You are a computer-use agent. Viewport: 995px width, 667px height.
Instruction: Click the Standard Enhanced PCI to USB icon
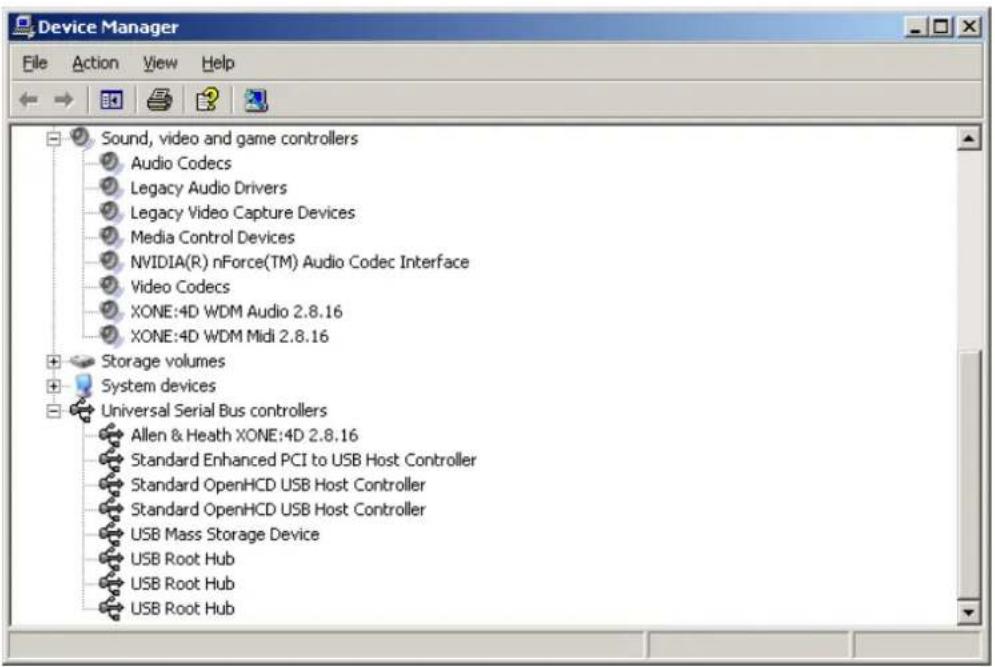[111, 459]
